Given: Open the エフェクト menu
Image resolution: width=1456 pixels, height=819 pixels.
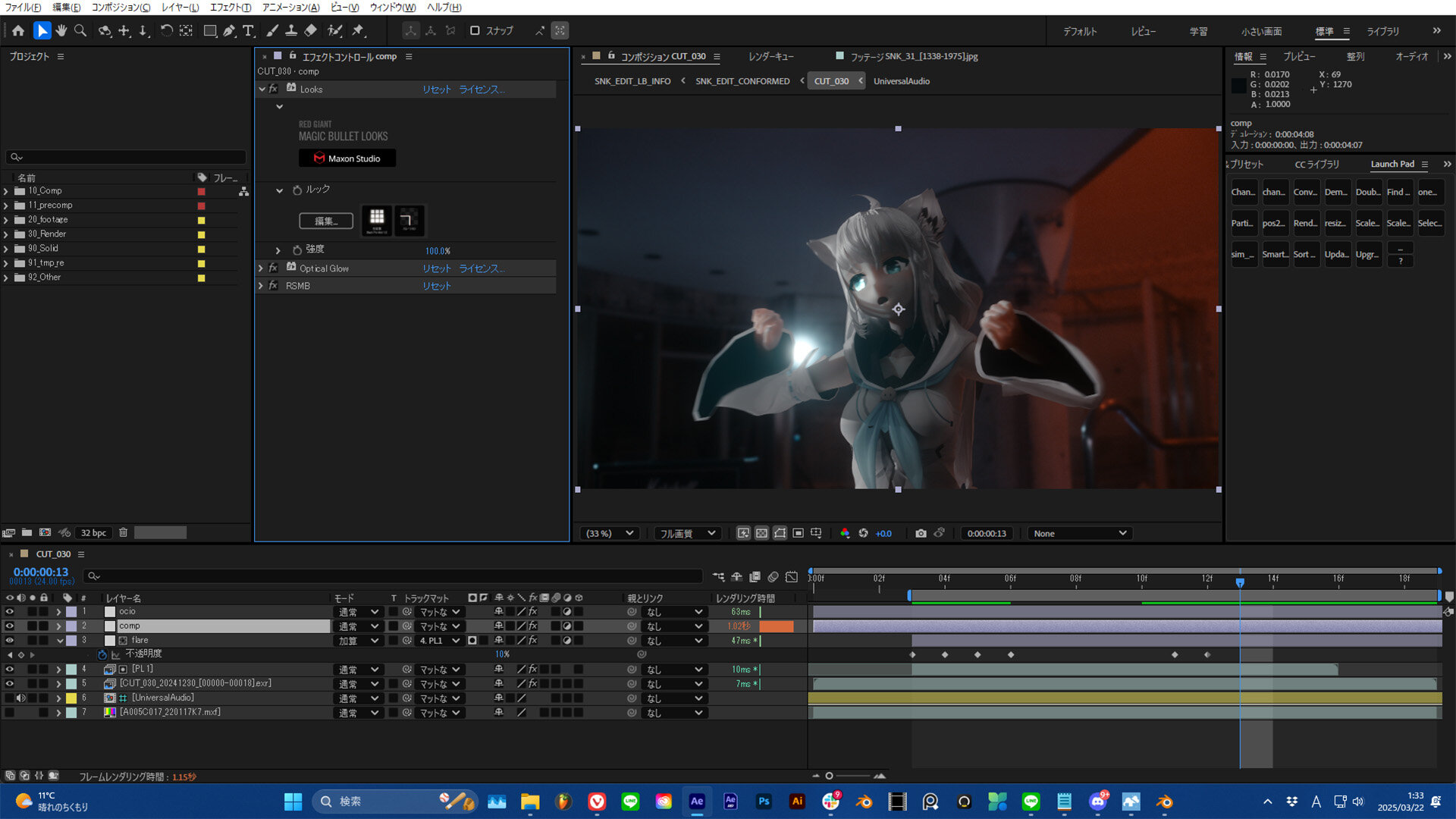Looking at the screenshot, I should point(231,7).
